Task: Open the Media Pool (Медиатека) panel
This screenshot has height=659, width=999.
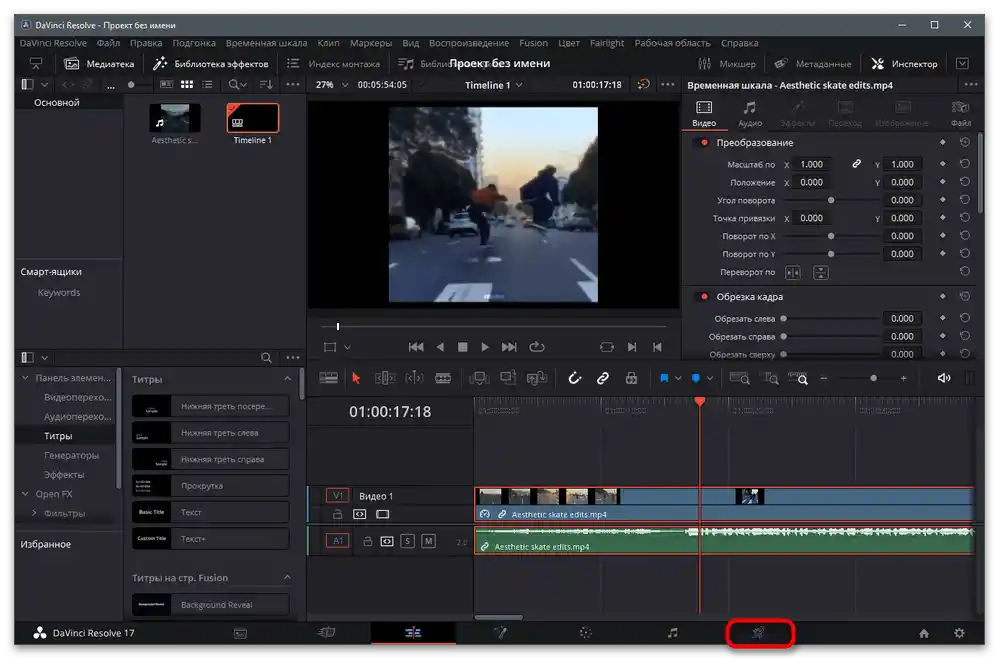Action: click(x=99, y=64)
